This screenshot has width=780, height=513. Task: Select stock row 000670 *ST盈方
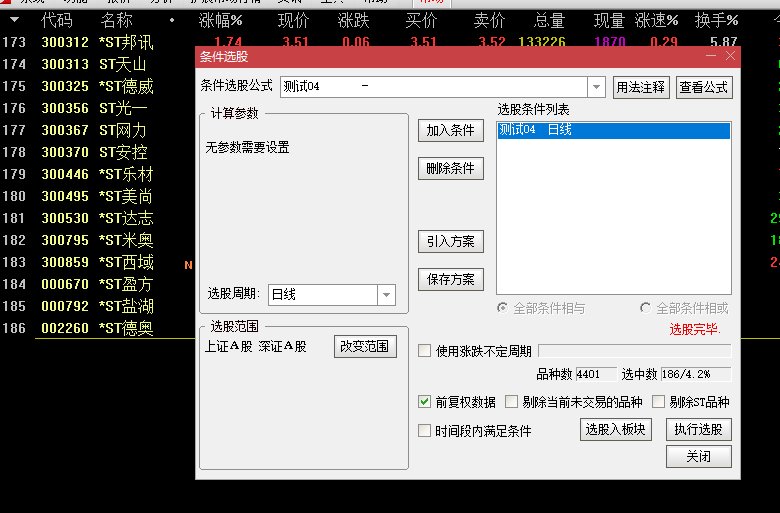click(x=98, y=284)
